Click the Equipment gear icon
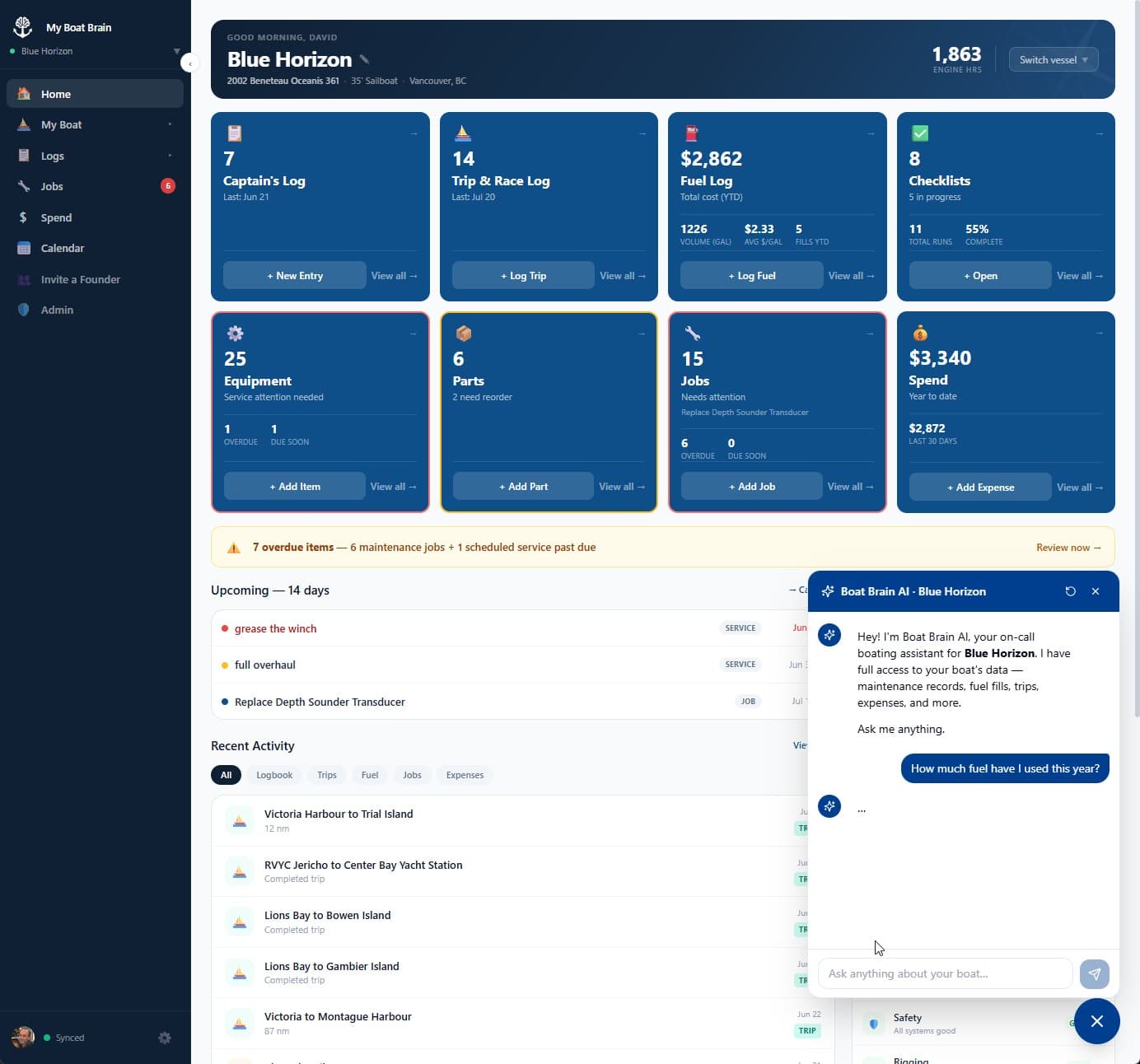This screenshot has width=1140, height=1064. 235,333
